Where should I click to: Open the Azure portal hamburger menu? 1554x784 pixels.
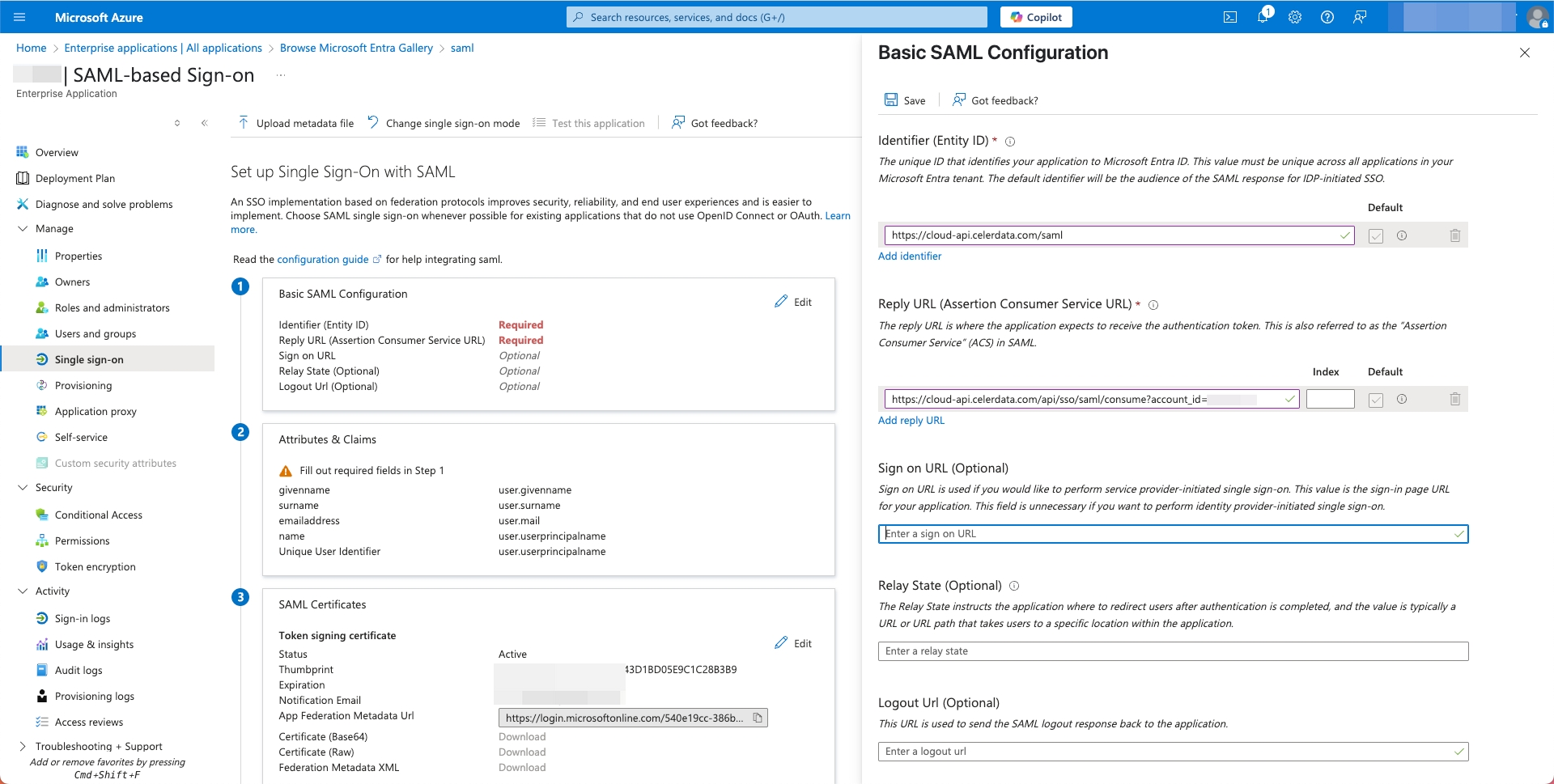(20, 17)
